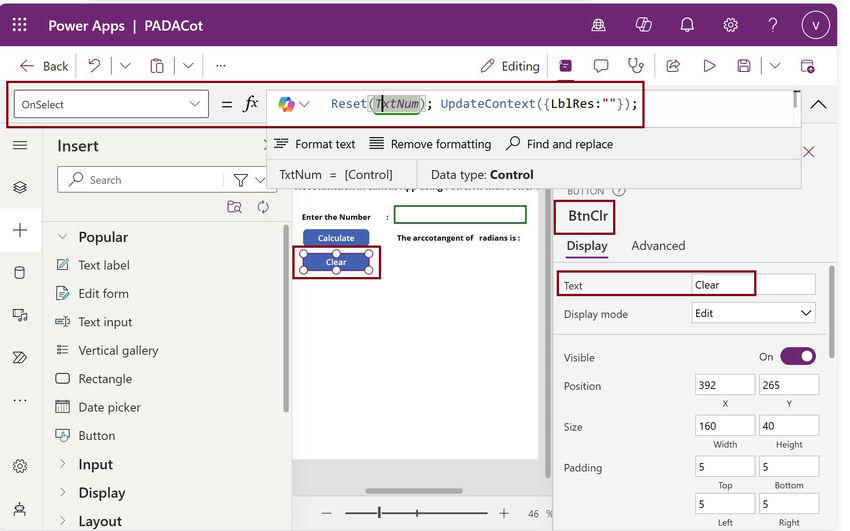Toggle the hamburger navigation menu
The height and width of the screenshot is (531, 850).
point(20,145)
